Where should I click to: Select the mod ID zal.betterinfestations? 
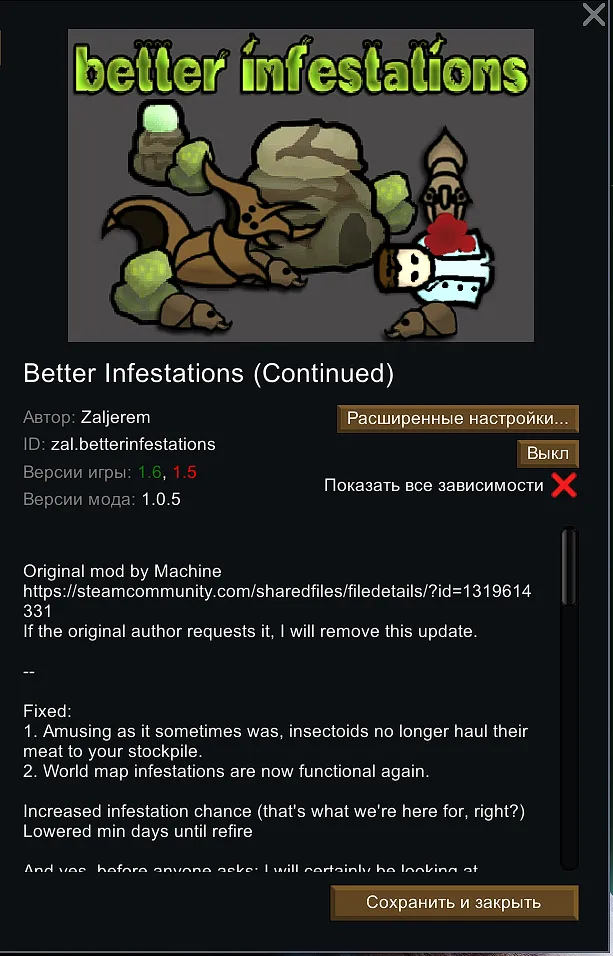coord(133,444)
